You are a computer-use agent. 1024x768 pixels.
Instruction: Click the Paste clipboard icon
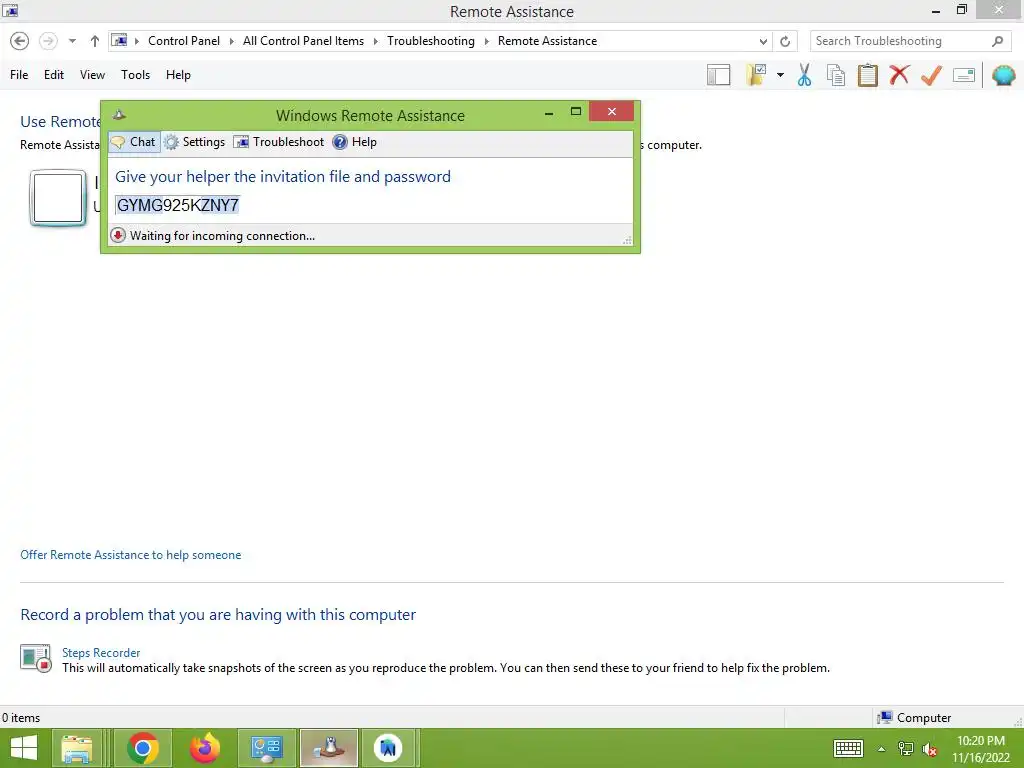click(x=867, y=75)
